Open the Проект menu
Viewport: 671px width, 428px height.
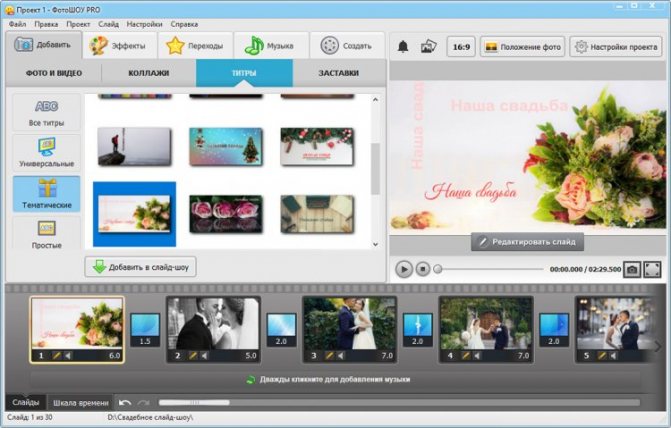click(x=78, y=24)
